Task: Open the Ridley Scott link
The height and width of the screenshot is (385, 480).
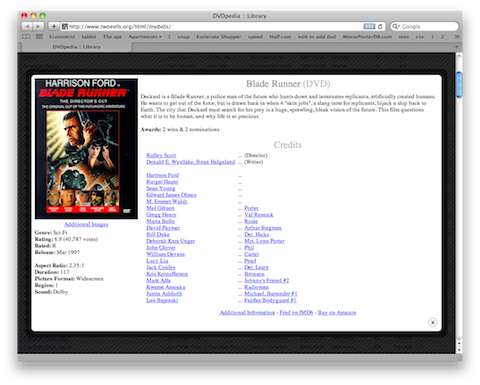Action: coord(161,155)
